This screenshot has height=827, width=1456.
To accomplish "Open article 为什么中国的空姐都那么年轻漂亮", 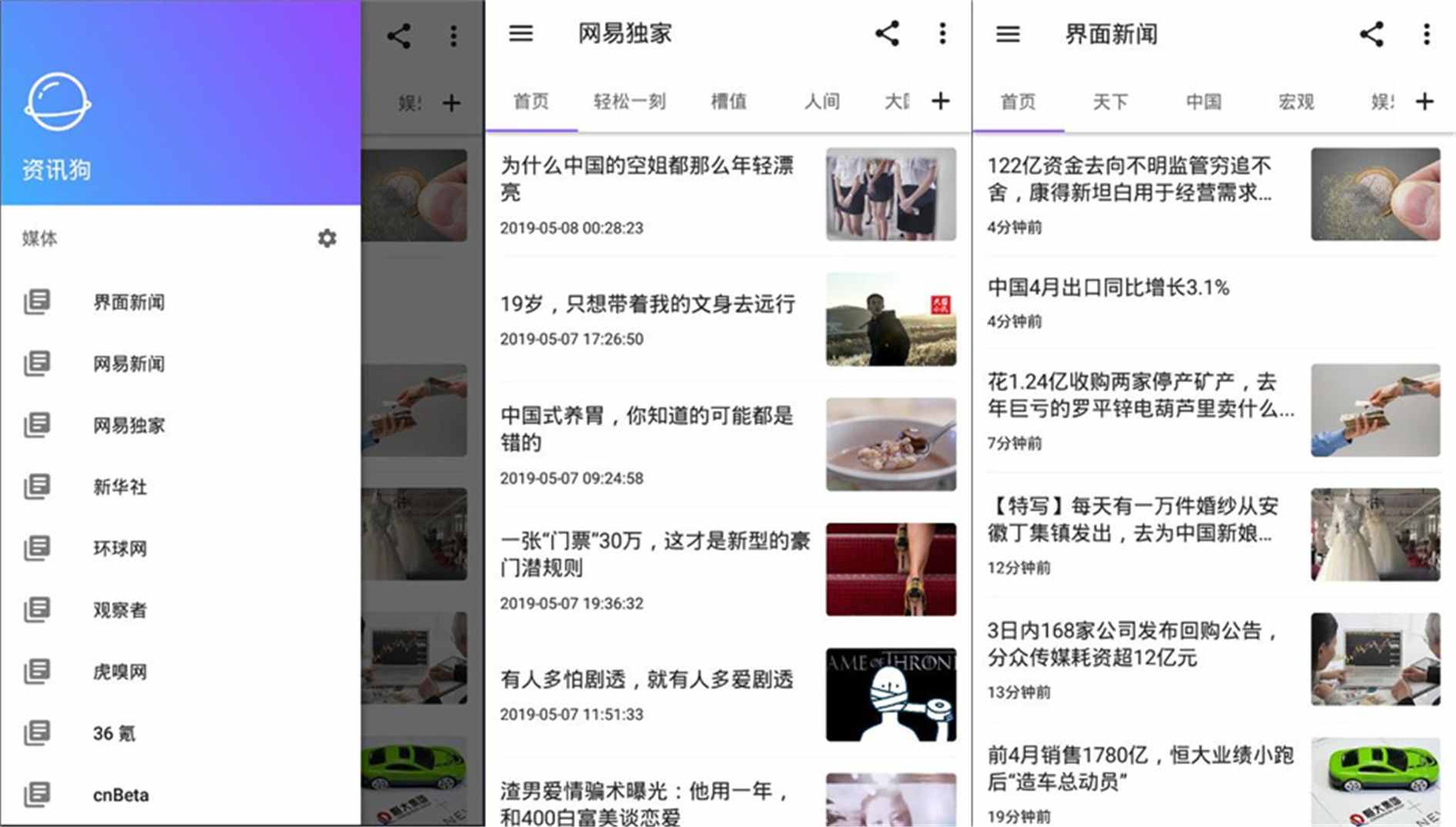I will (647, 178).
